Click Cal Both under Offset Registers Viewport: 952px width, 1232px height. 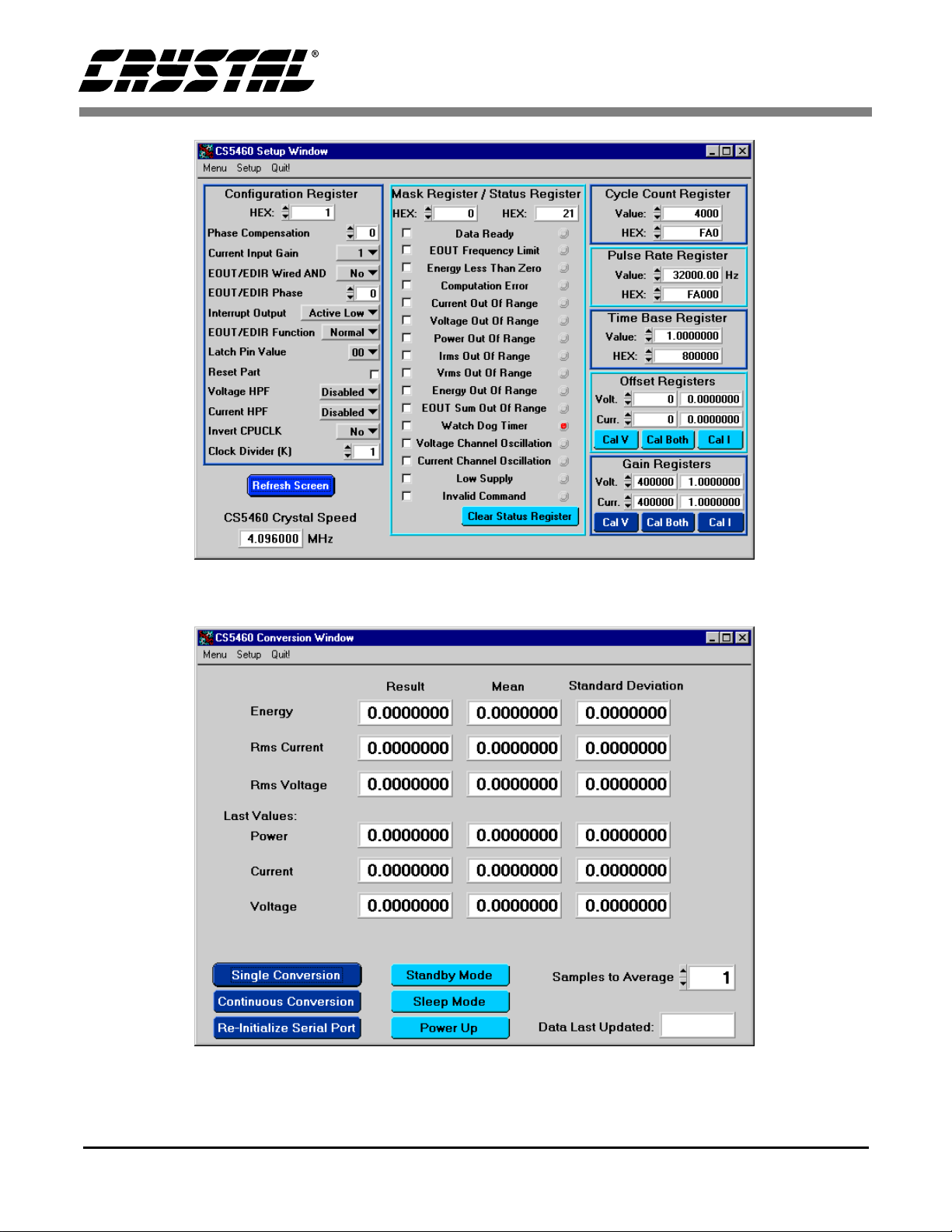click(x=668, y=440)
